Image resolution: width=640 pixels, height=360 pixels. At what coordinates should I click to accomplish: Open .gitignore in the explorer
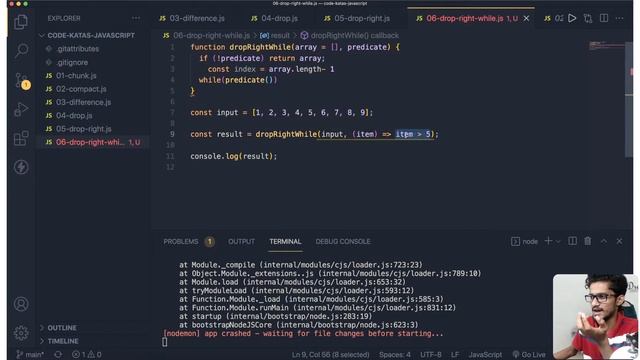(x=72, y=62)
